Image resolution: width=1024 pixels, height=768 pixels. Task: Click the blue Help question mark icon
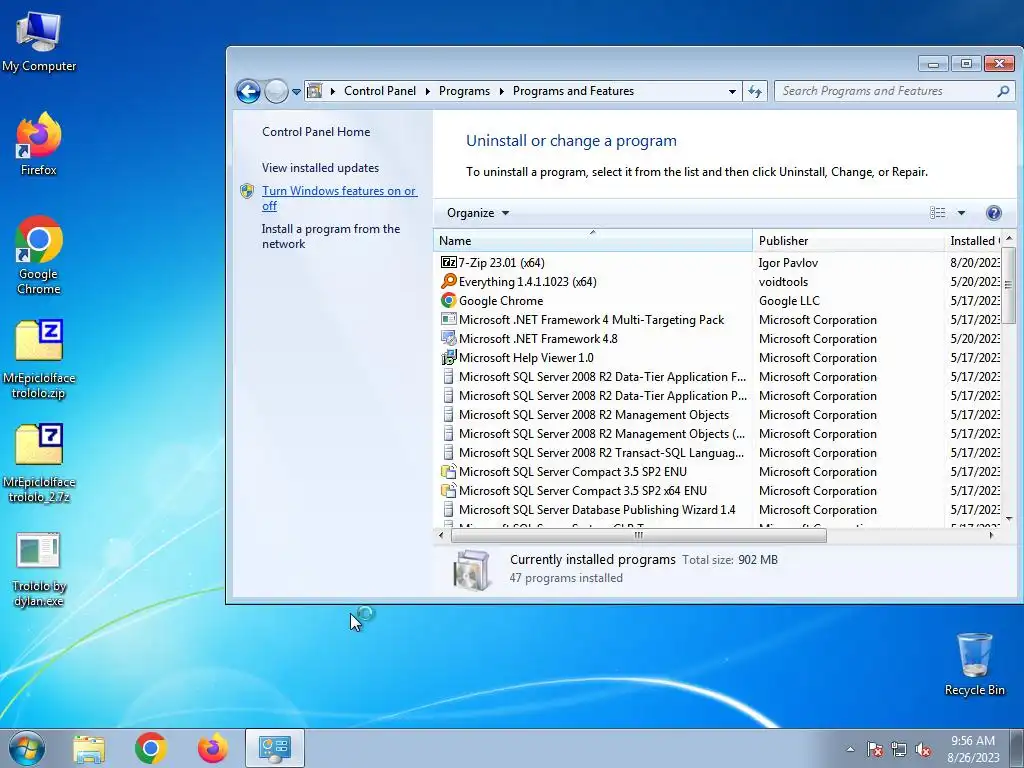993,213
